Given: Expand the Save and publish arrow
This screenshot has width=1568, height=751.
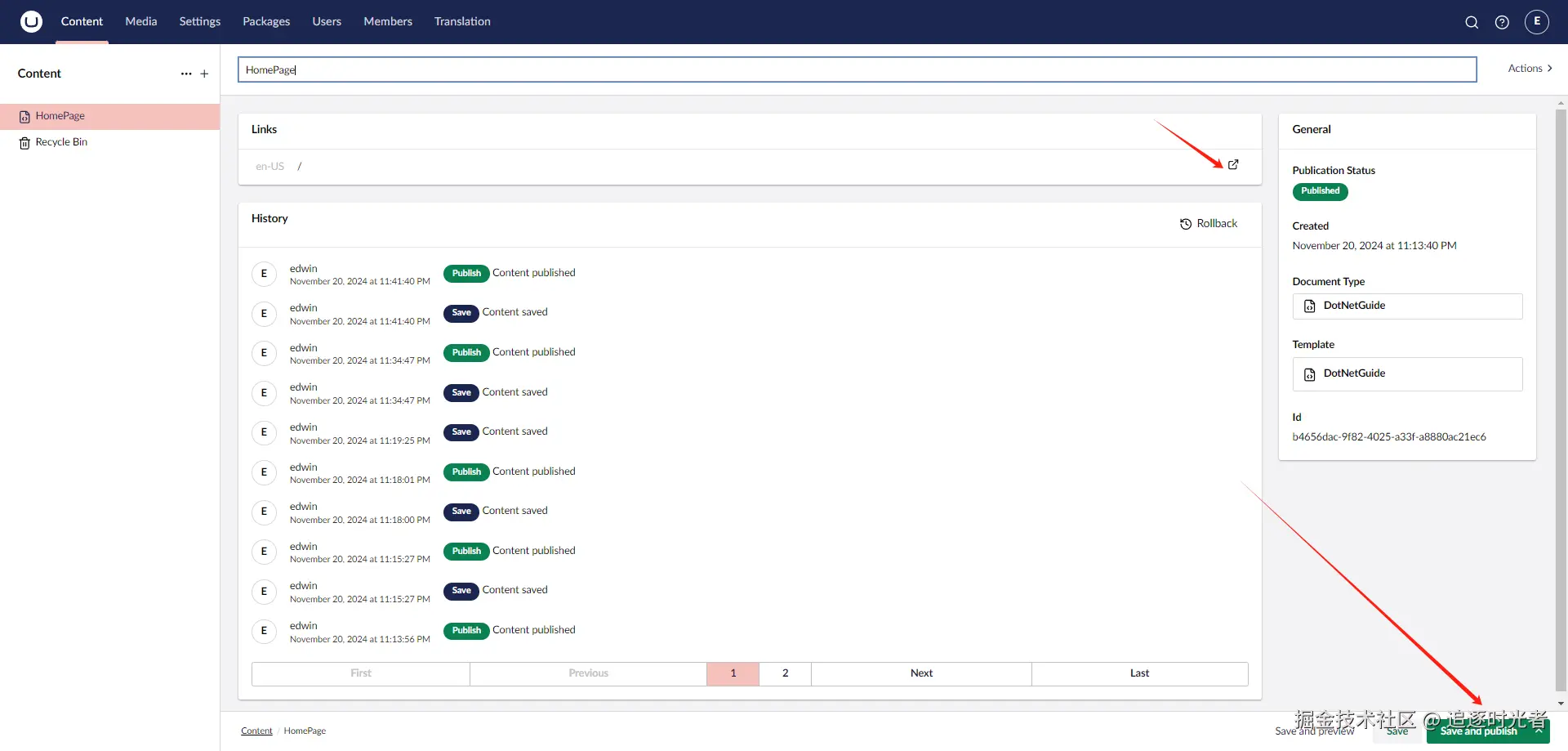Looking at the screenshot, I should click(x=1539, y=731).
